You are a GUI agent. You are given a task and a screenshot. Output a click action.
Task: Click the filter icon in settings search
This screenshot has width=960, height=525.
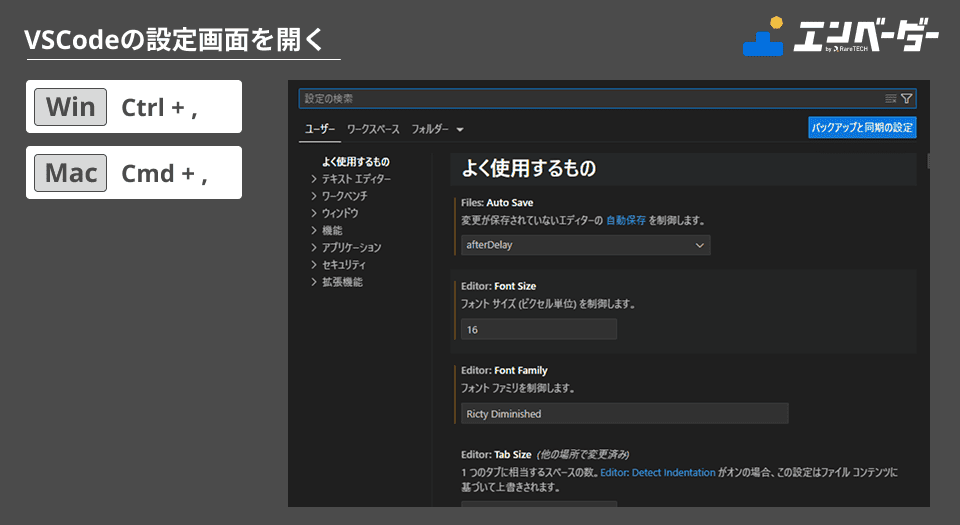coord(907,99)
